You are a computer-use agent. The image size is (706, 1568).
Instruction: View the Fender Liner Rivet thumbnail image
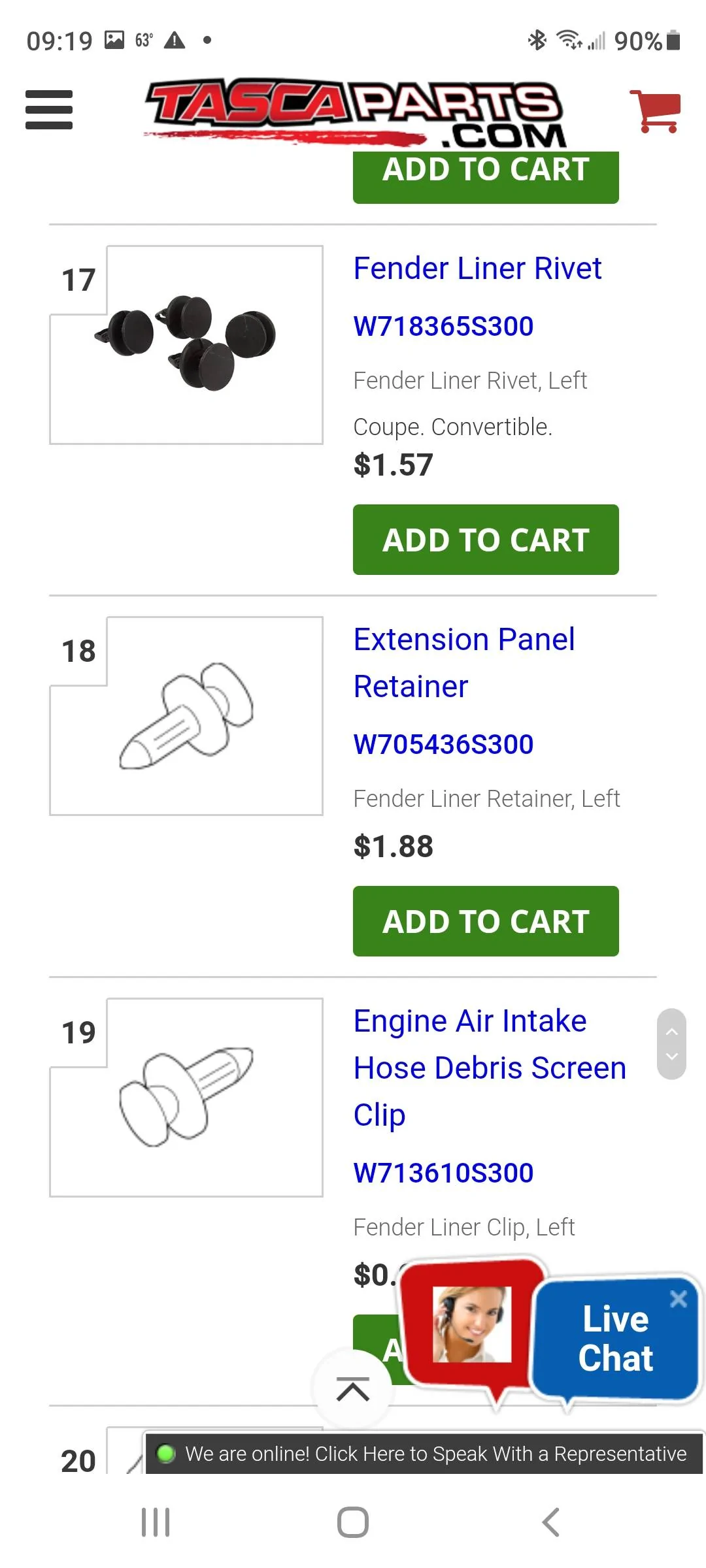pyautogui.click(x=186, y=345)
